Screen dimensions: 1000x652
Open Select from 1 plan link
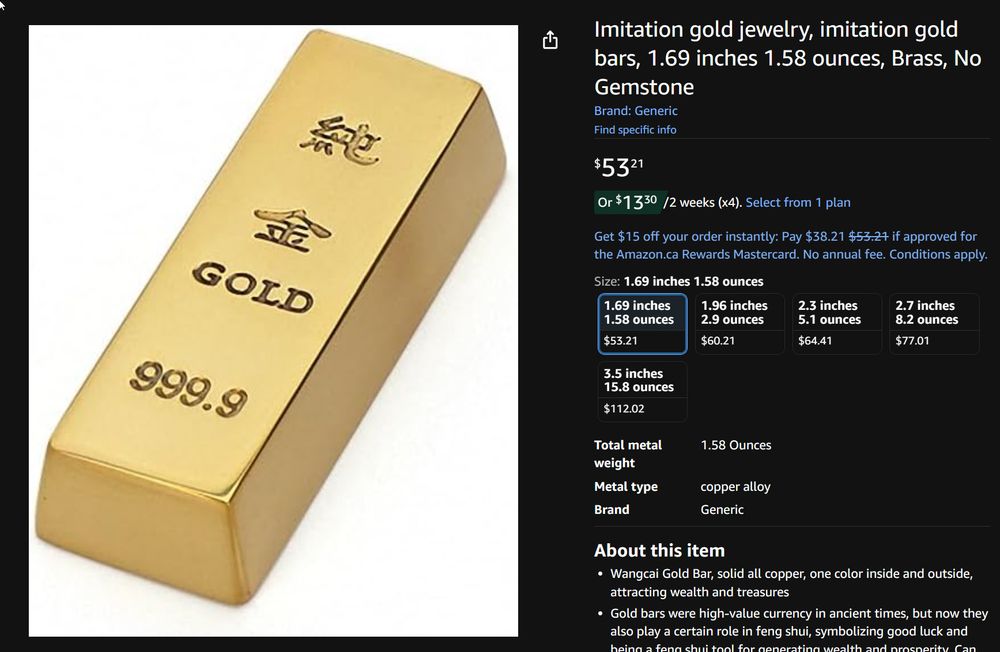(x=798, y=202)
